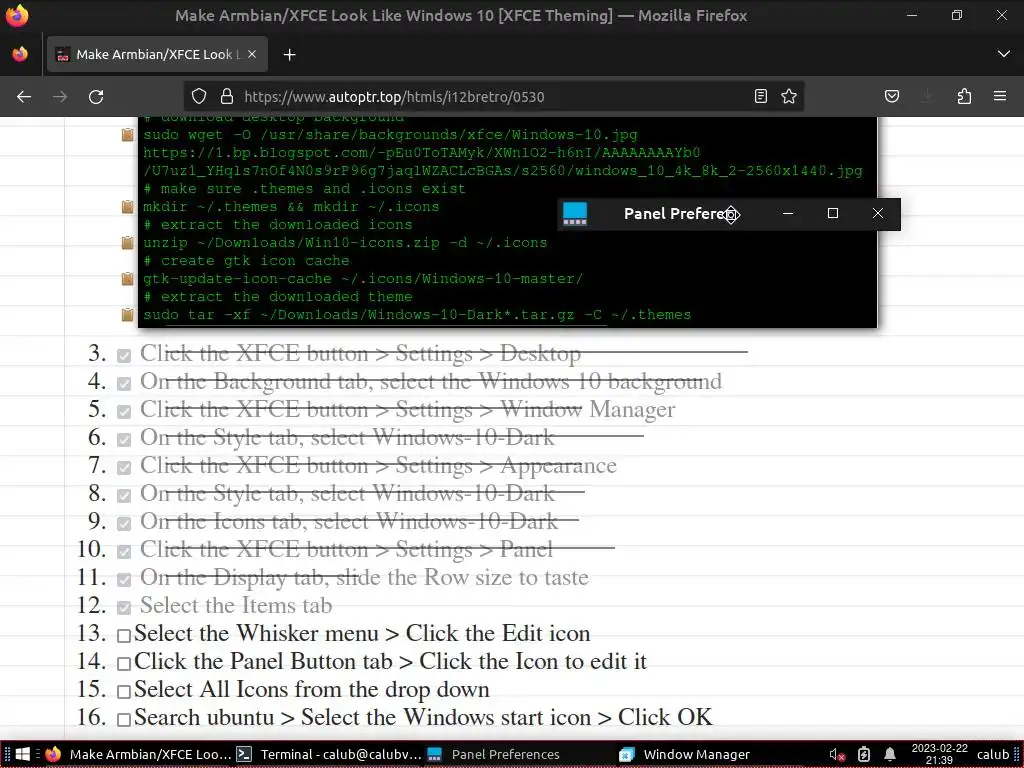Screen dimensions: 1024x768
Task: Copy the sudo tar command clipboard icon
Action: point(128,314)
